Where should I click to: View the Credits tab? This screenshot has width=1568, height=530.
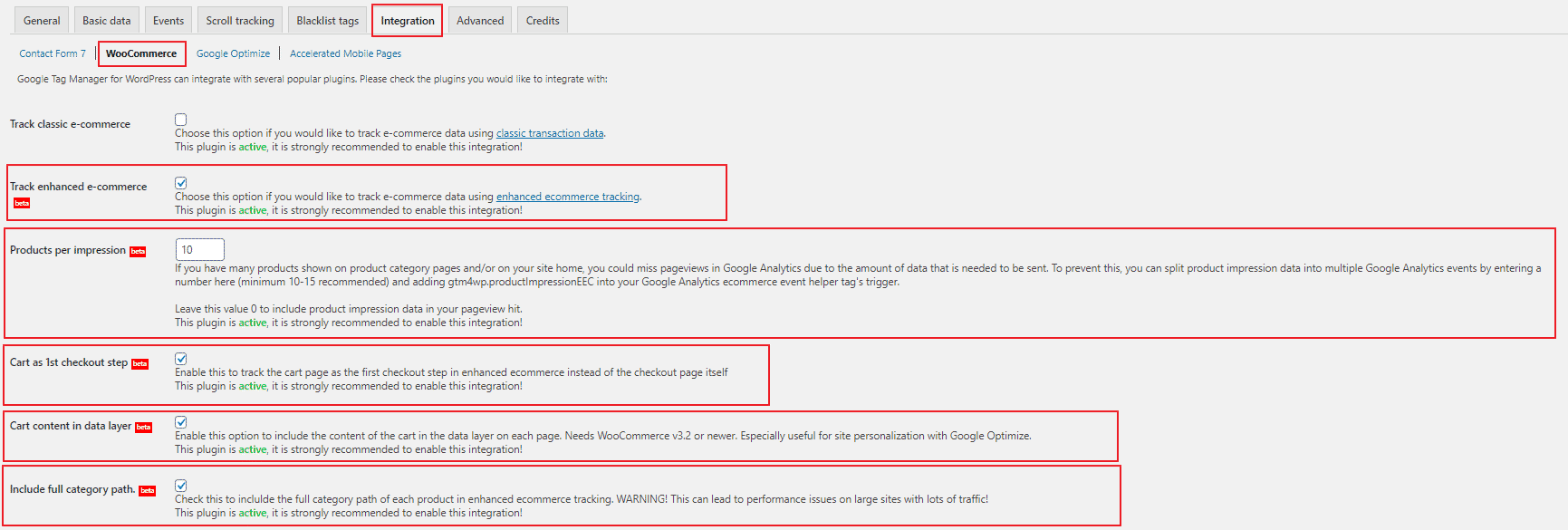tap(543, 21)
